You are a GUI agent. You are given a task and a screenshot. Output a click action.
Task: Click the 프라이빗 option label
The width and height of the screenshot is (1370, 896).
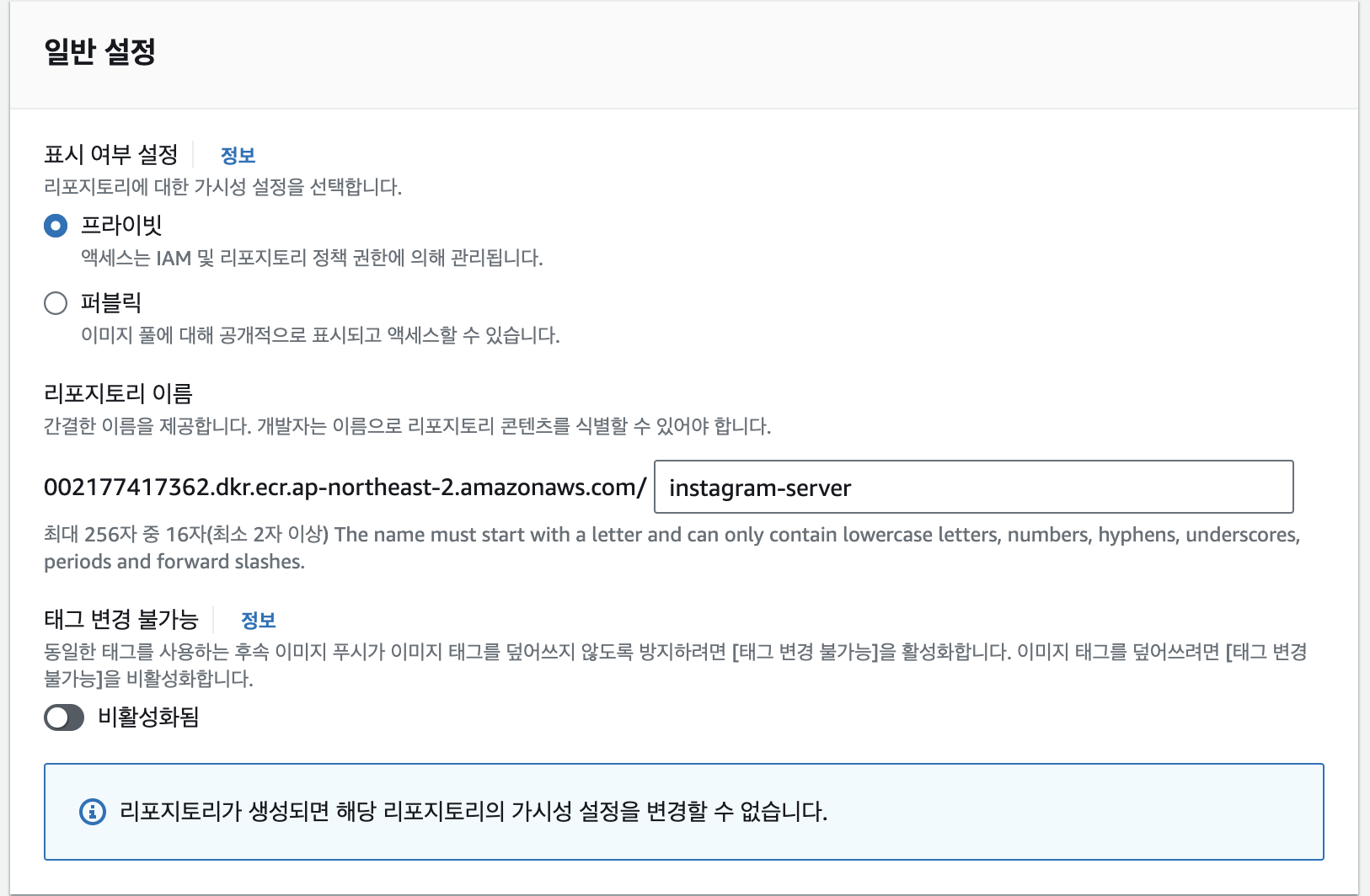point(121,225)
